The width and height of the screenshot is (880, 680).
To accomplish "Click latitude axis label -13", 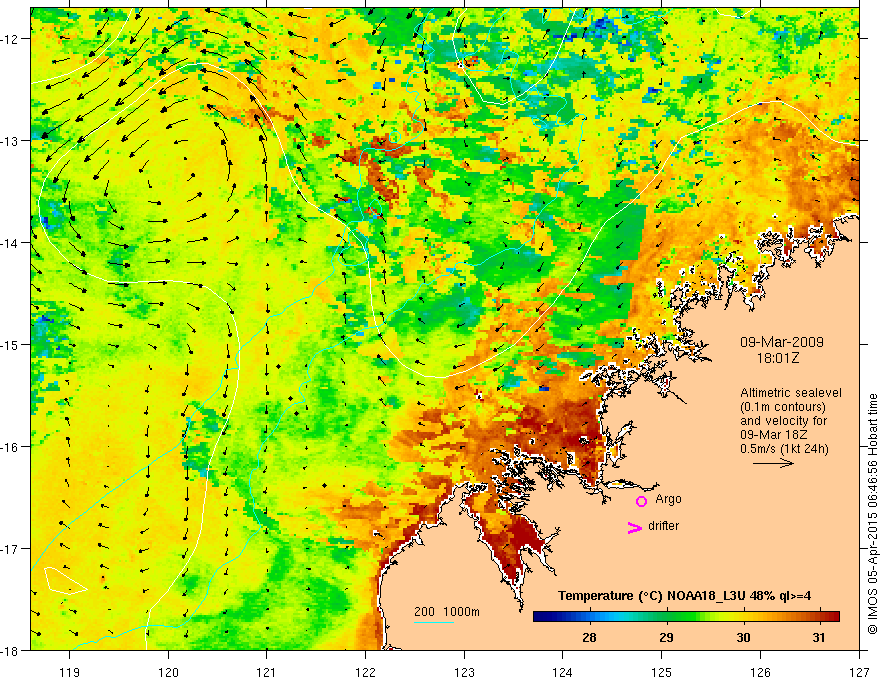I will pos(11,141).
